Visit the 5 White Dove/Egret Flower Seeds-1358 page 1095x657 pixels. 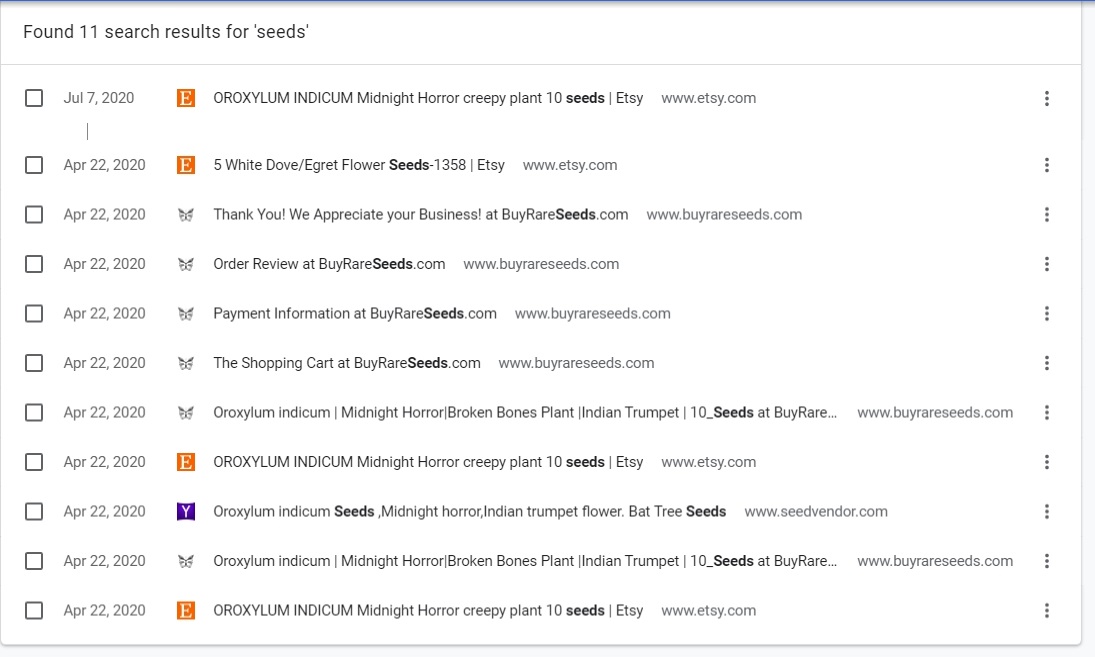(358, 165)
